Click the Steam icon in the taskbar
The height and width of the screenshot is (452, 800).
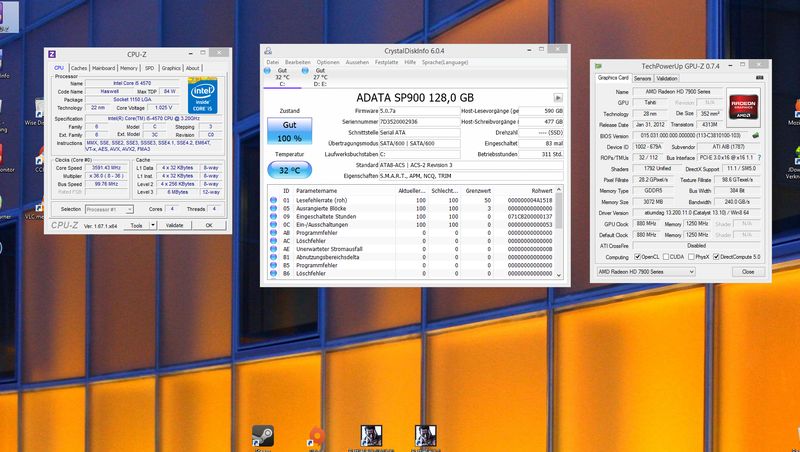coord(263,436)
